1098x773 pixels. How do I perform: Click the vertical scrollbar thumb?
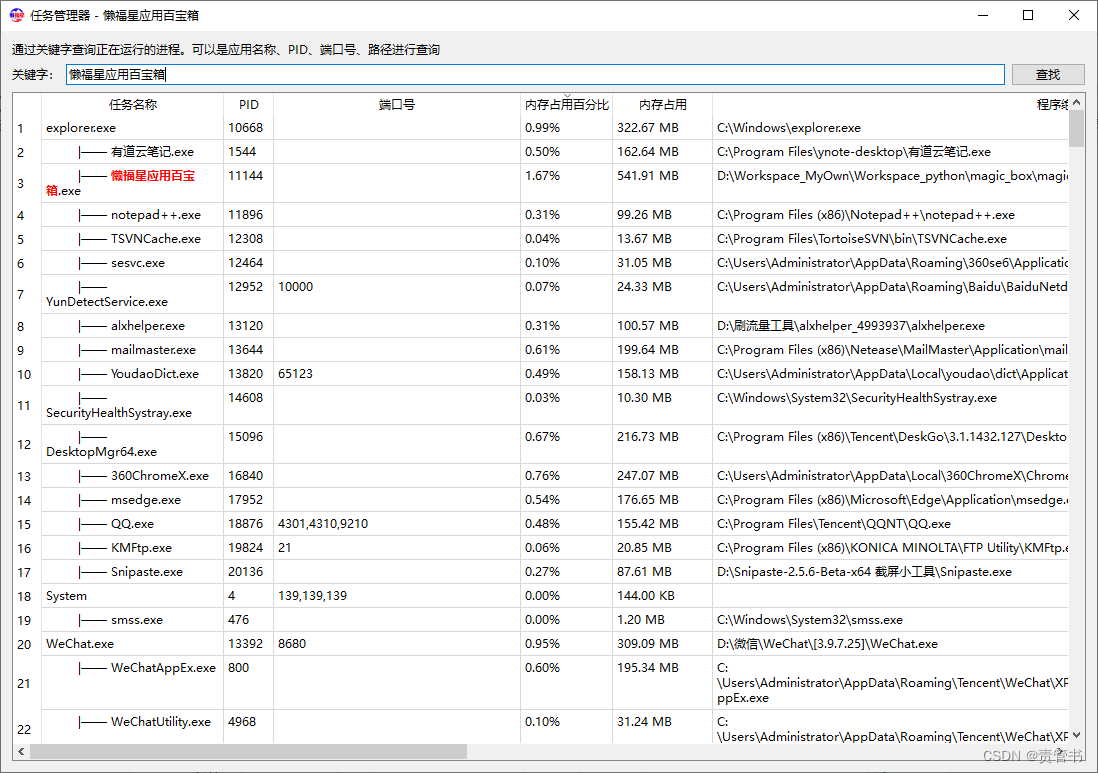[x=1076, y=129]
